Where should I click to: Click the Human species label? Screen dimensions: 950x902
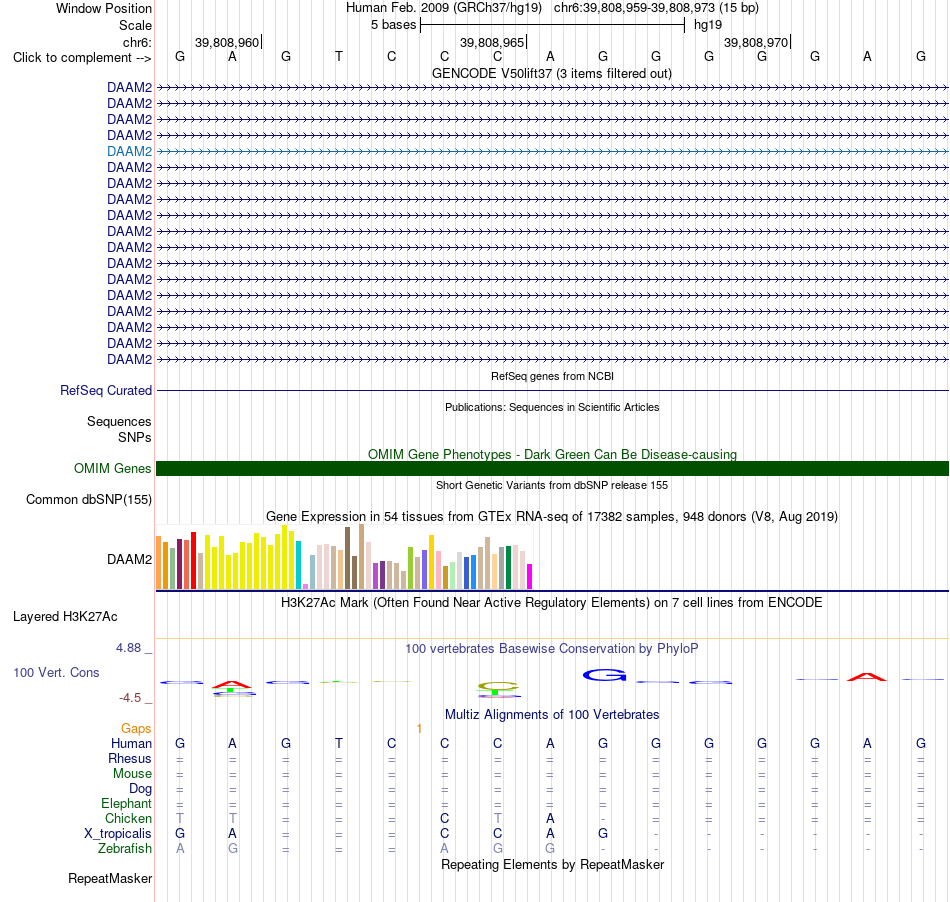pos(131,743)
